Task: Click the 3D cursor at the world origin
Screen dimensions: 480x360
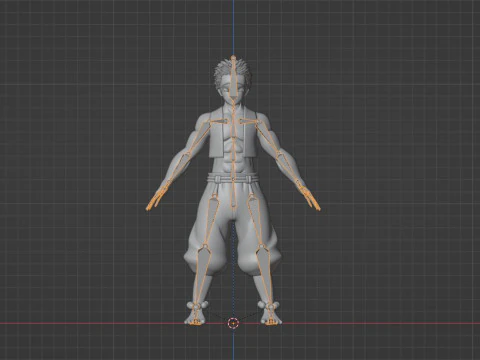Action: (x=233, y=323)
